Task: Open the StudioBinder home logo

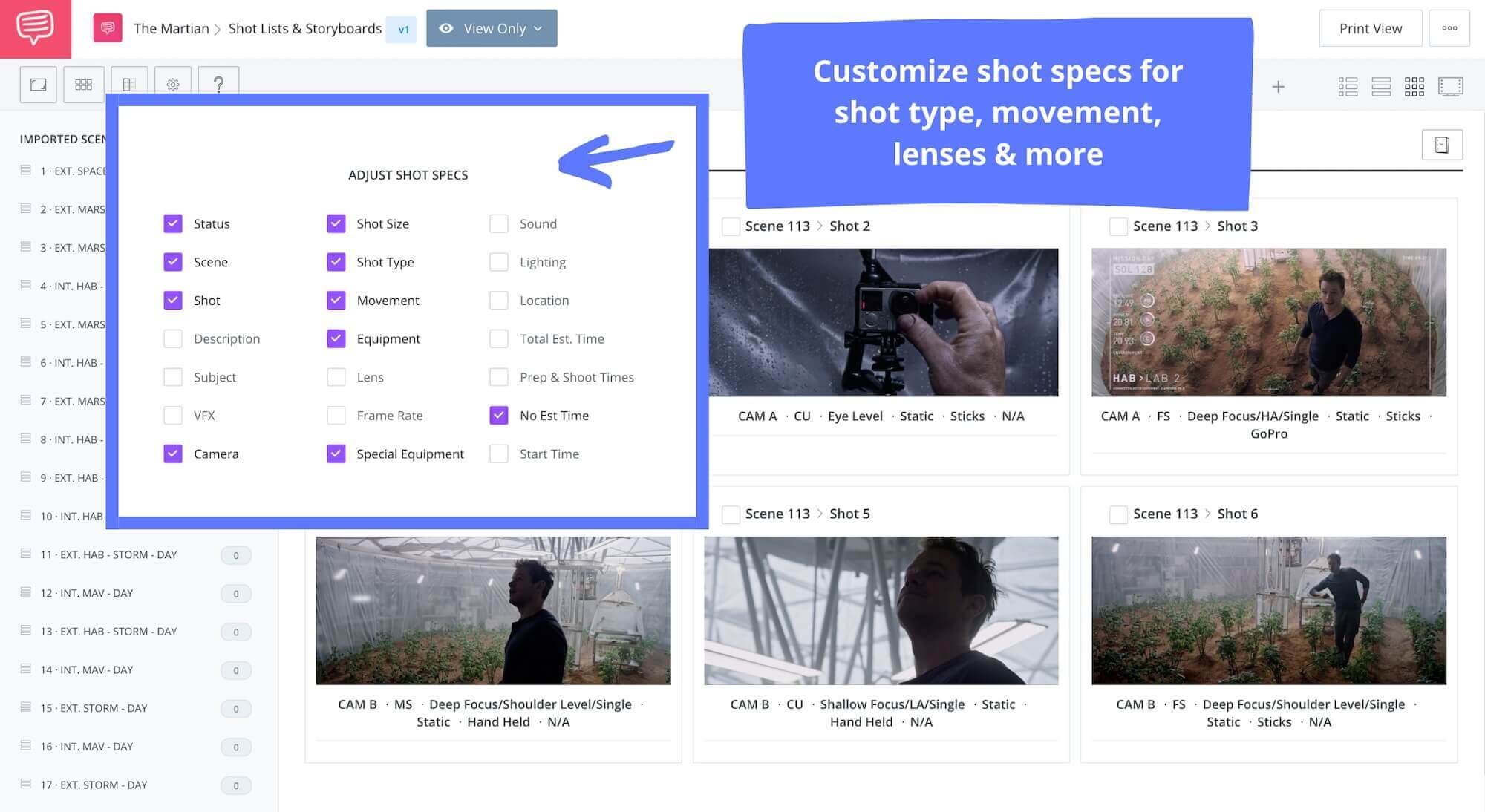Action: tap(35, 28)
